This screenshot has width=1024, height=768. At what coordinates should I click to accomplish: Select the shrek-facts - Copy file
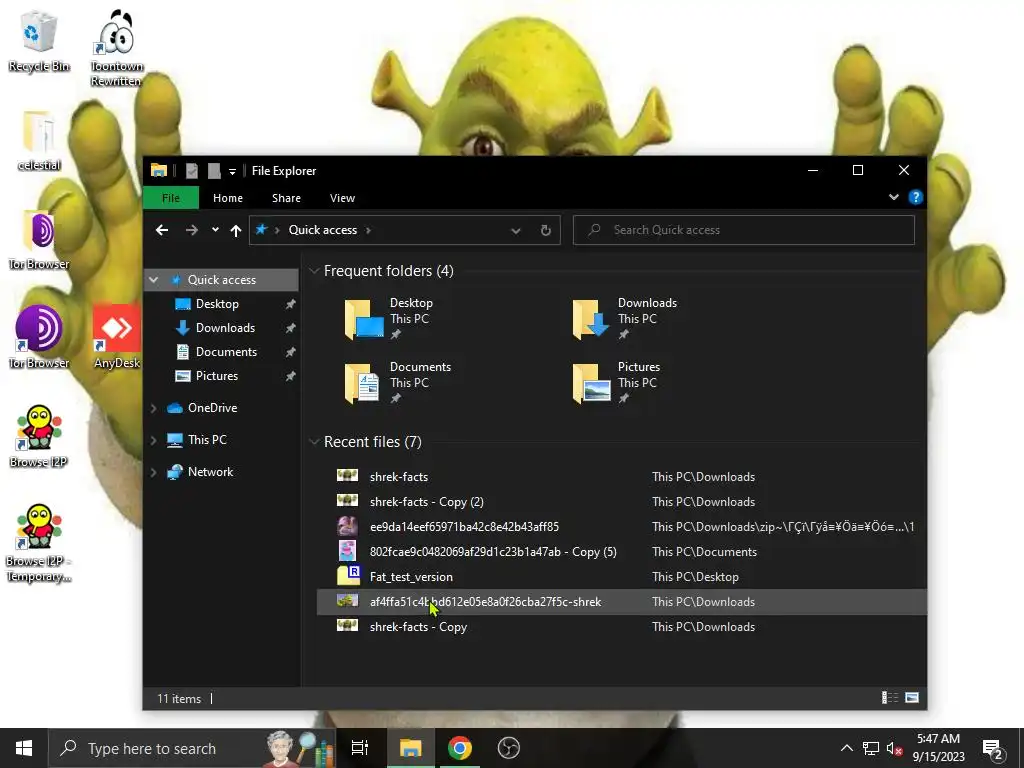[x=621, y=627]
